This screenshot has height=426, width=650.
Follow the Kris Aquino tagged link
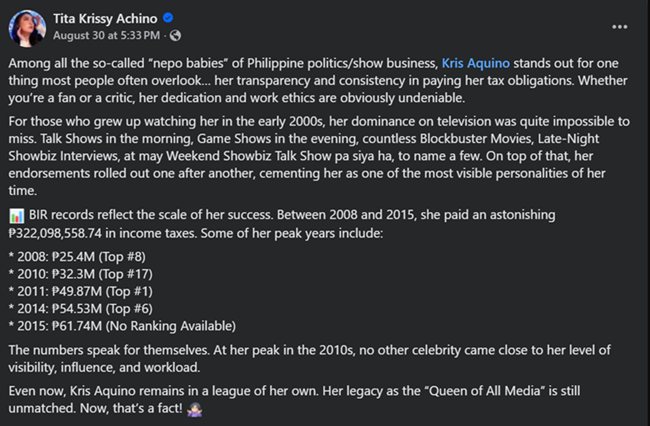475,63
